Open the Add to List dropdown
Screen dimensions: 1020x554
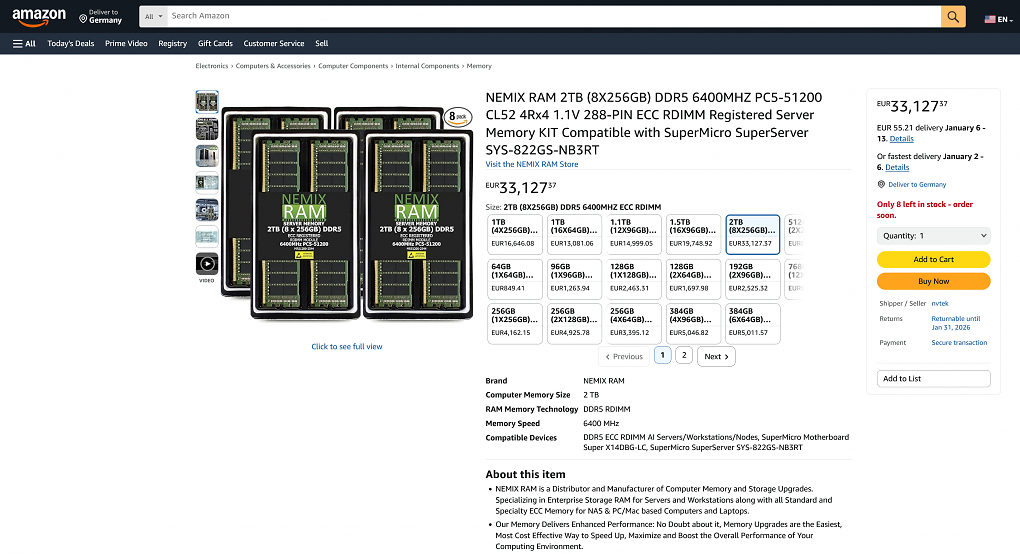coord(933,378)
